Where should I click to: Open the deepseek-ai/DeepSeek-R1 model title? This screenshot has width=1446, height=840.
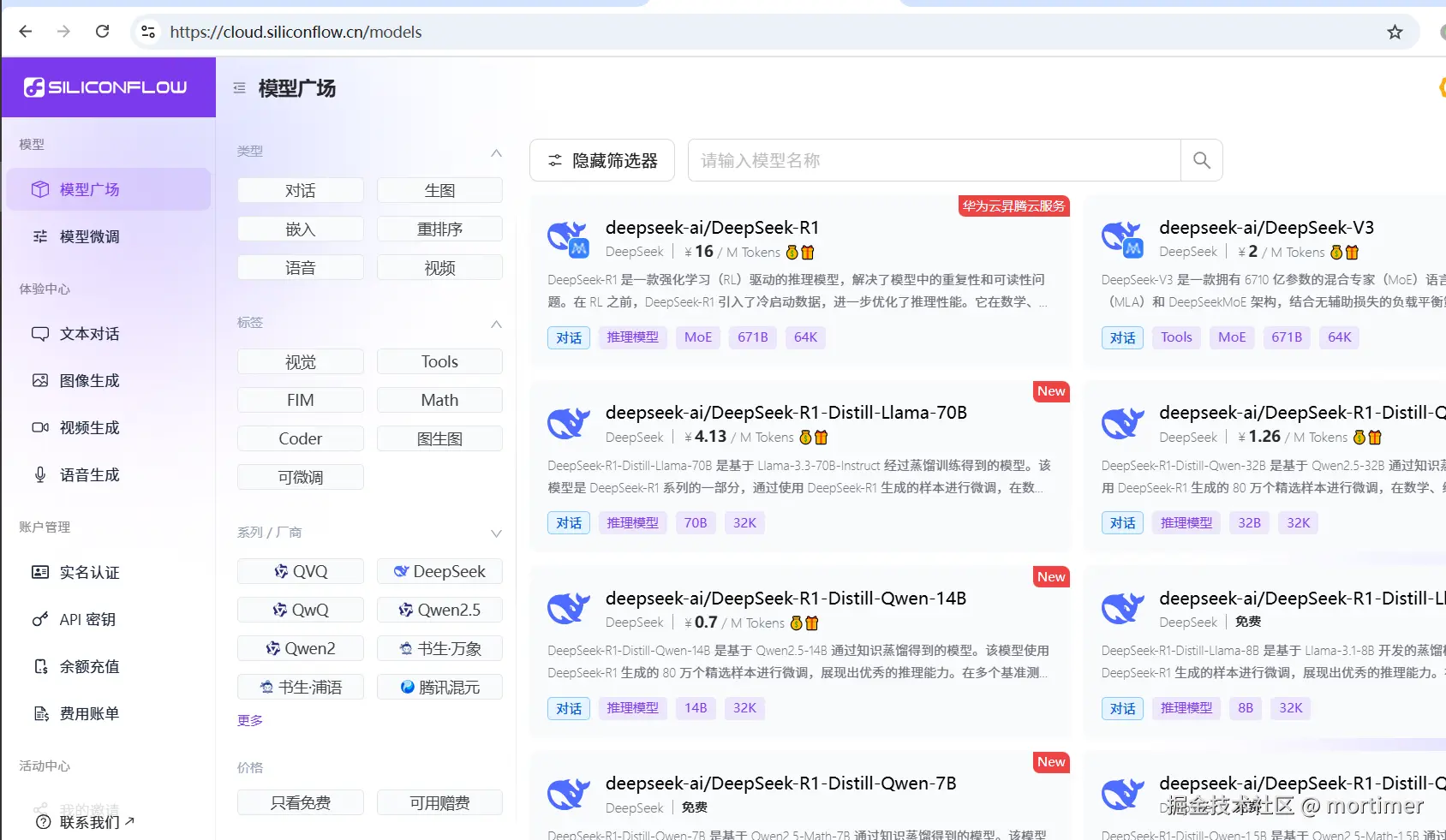[712, 228]
